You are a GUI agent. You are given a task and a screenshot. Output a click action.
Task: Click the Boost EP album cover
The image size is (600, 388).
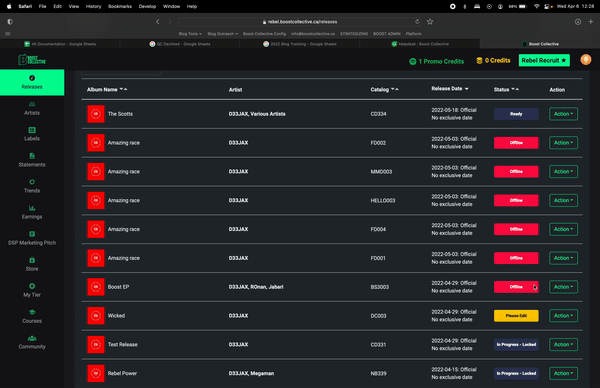click(96, 287)
